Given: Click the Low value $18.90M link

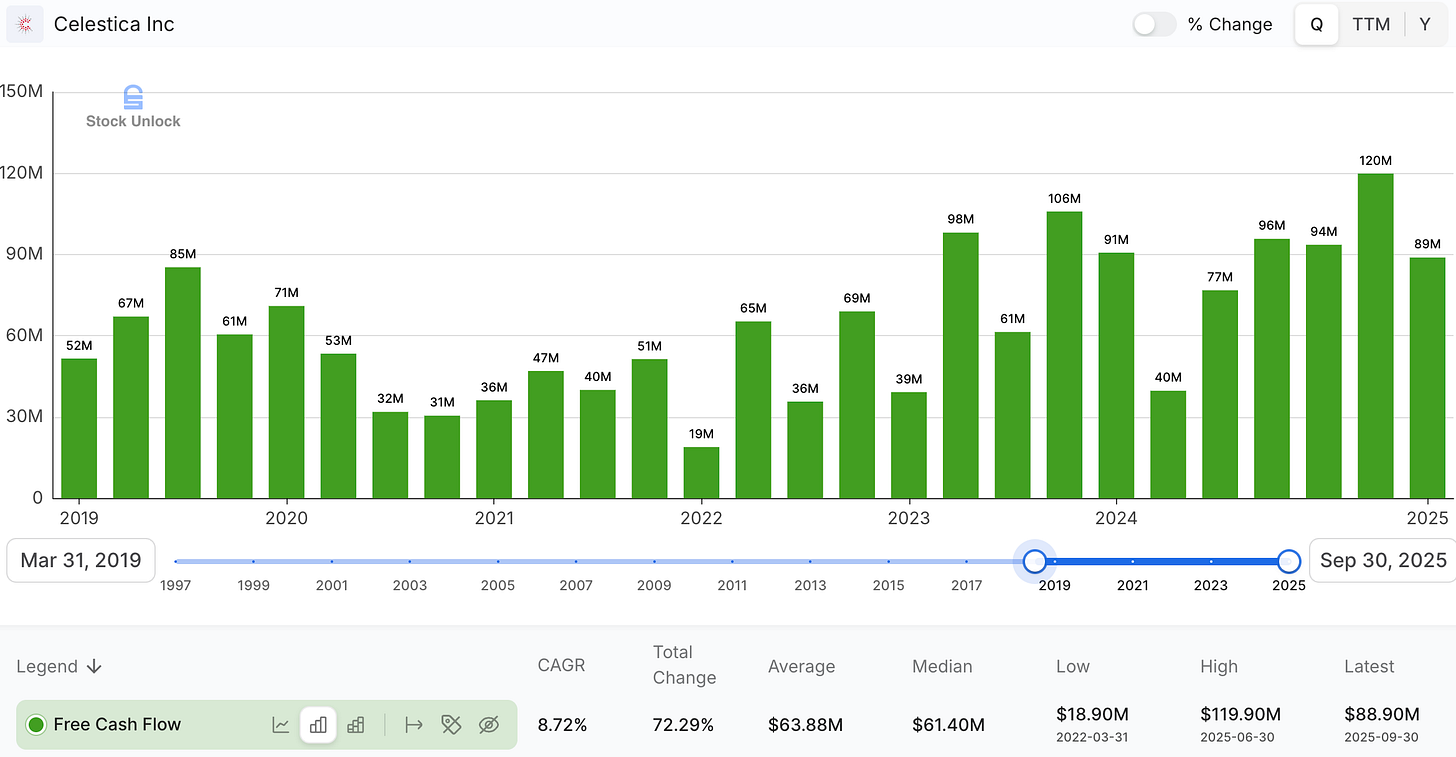Looking at the screenshot, I should point(1091,715).
